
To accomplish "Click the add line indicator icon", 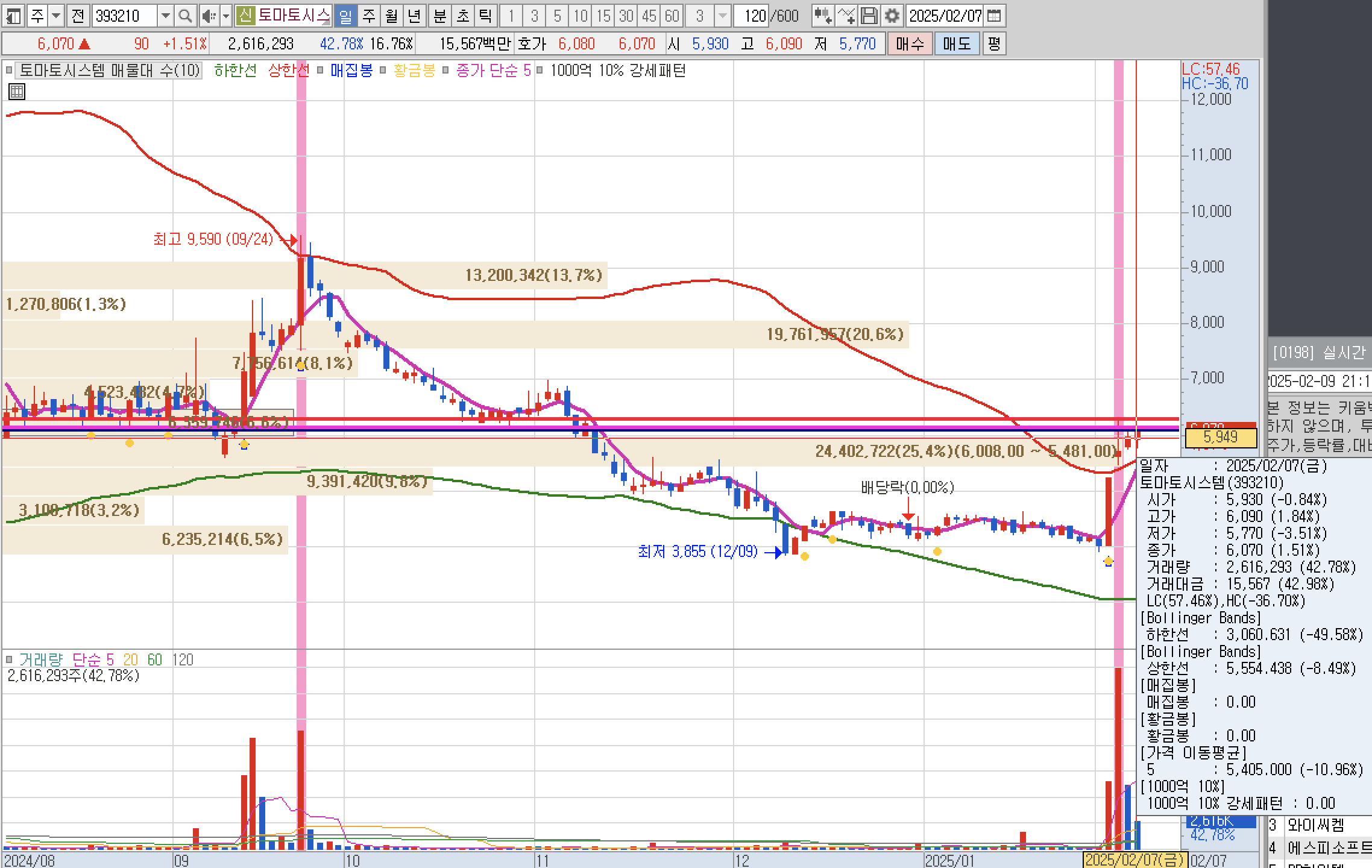I will coord(846,16).
